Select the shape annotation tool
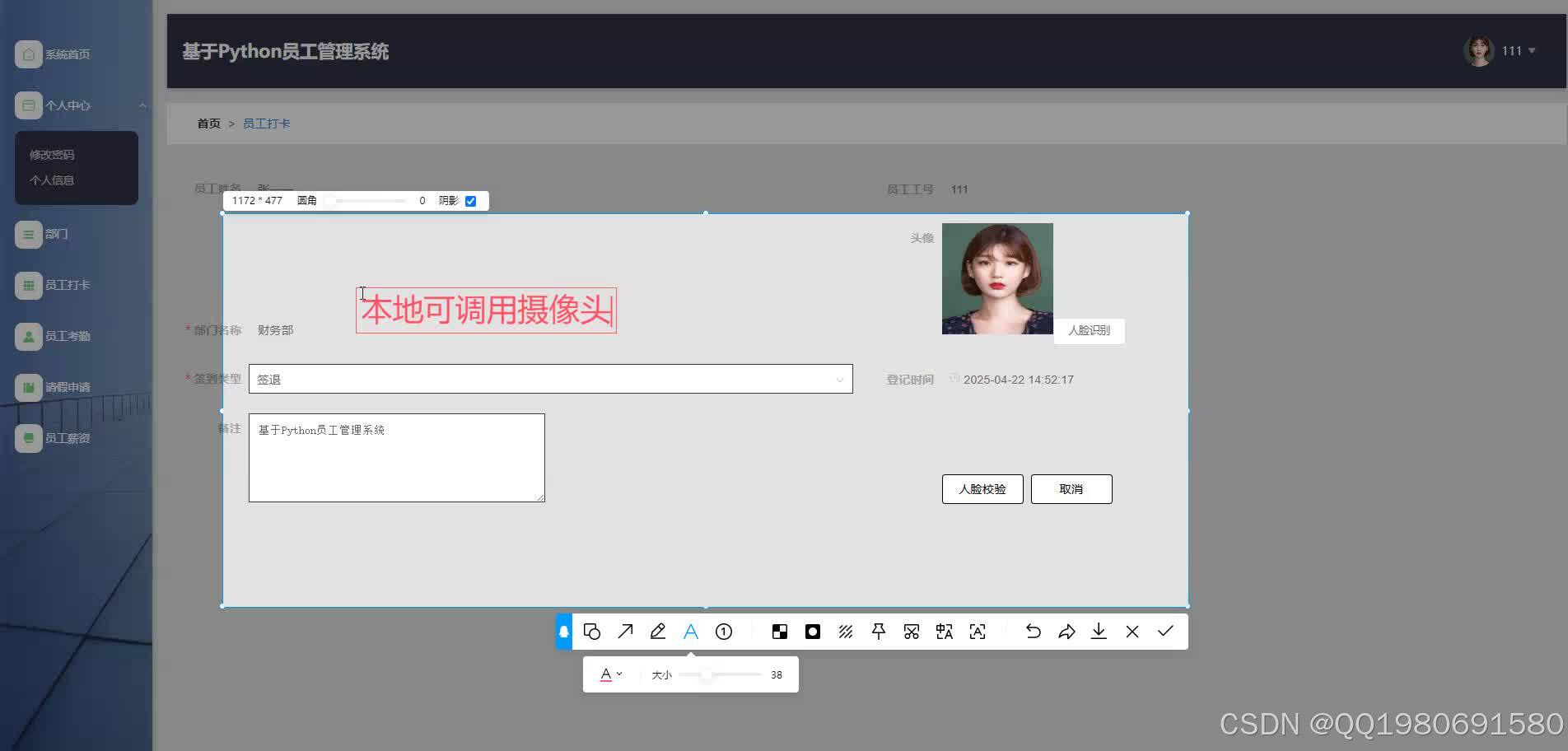The width and height of the screenshot is (1568, 751). point(592,632)
